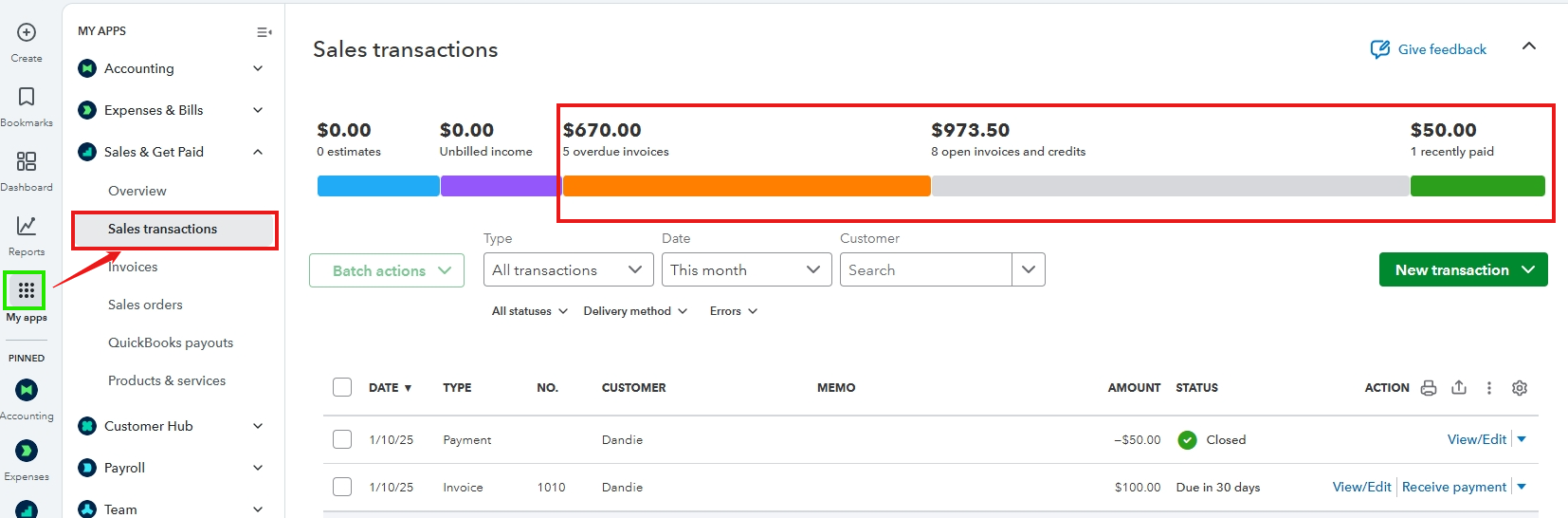Open the Type All transactions dropdown
The image size is (1568, 518).
(568, 270)
